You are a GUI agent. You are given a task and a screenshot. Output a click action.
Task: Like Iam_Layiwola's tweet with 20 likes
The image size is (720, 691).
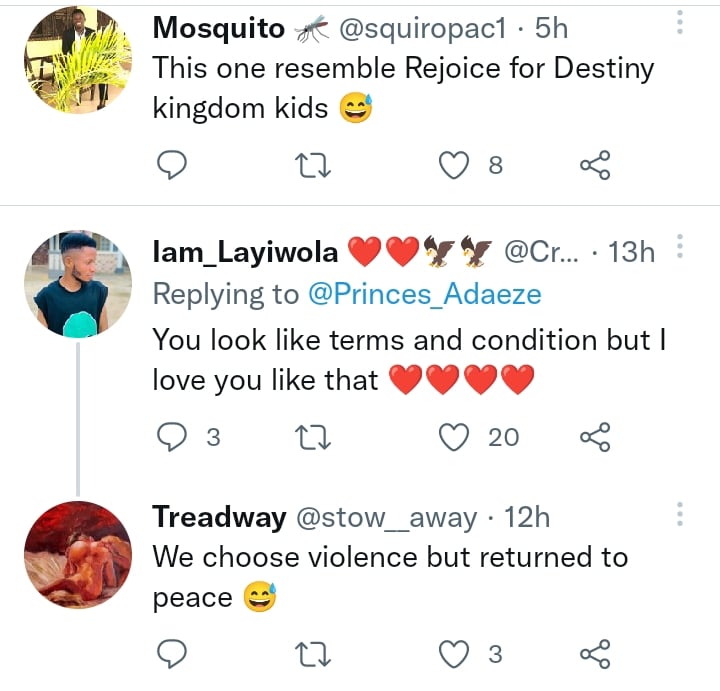click(x=456, y=435)
